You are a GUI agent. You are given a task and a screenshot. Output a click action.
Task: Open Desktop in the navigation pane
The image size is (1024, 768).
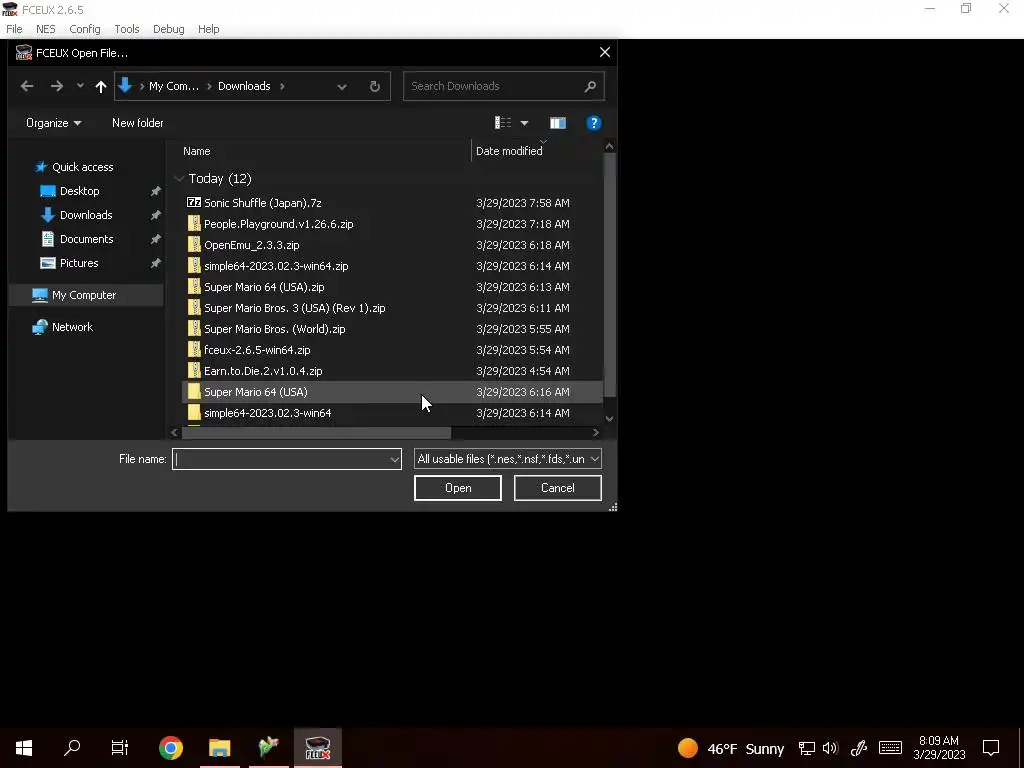coord(80,191)
